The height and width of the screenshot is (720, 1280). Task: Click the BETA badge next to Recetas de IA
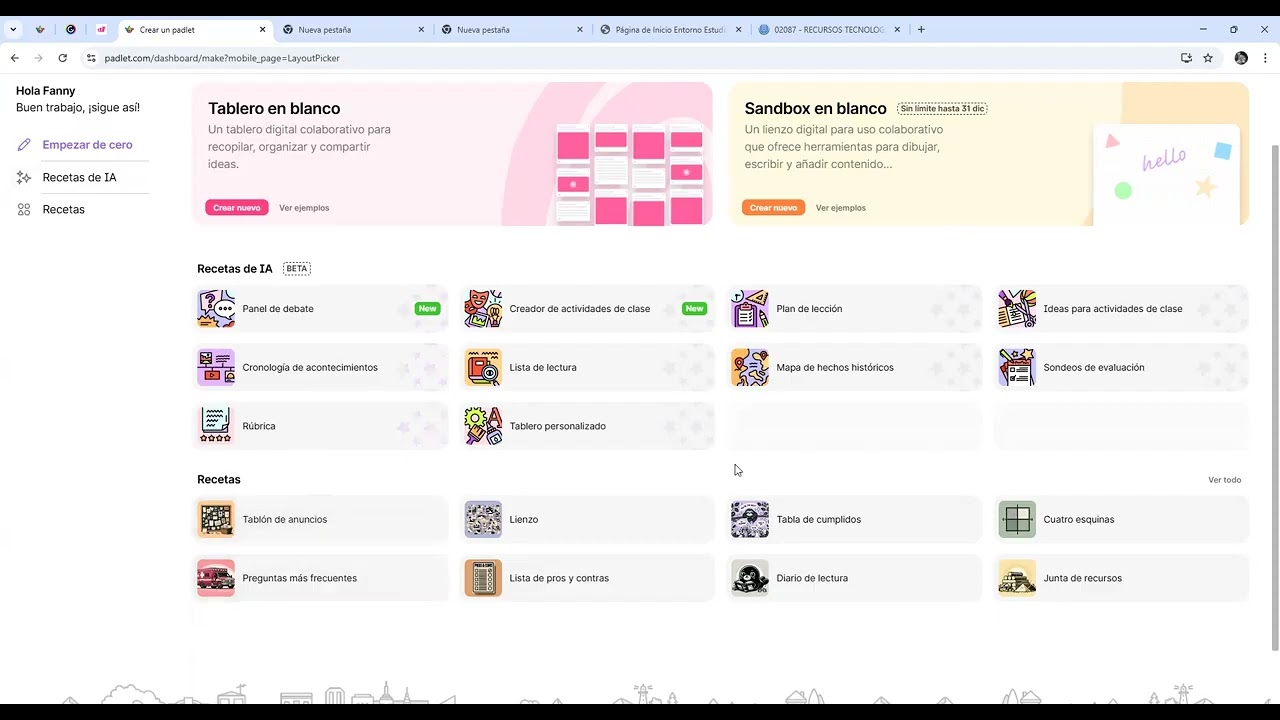pos(297,268)
